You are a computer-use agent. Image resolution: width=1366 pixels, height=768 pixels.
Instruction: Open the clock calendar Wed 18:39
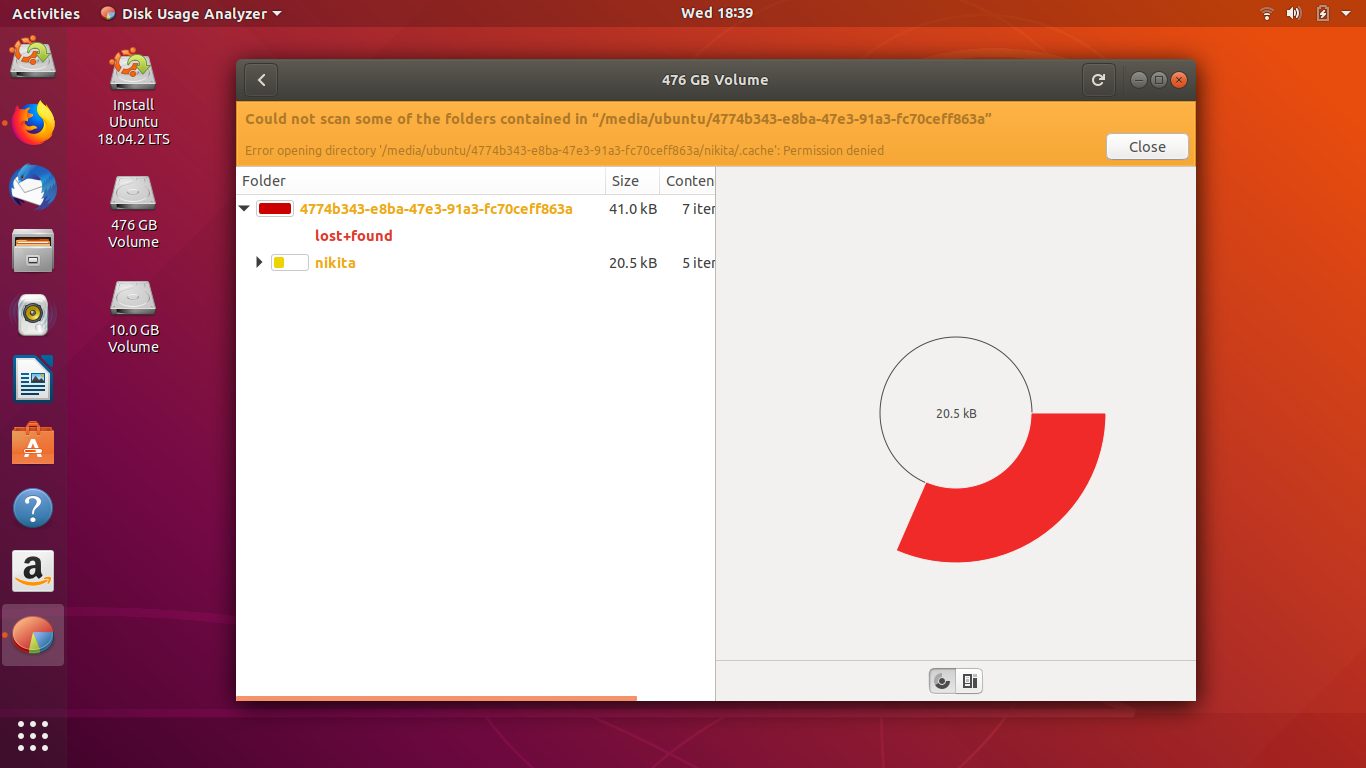pyautogui.click(x=717, y=13)
